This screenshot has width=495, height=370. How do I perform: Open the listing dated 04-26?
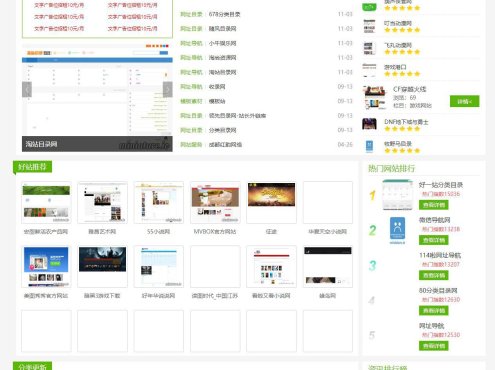[225, 145]
